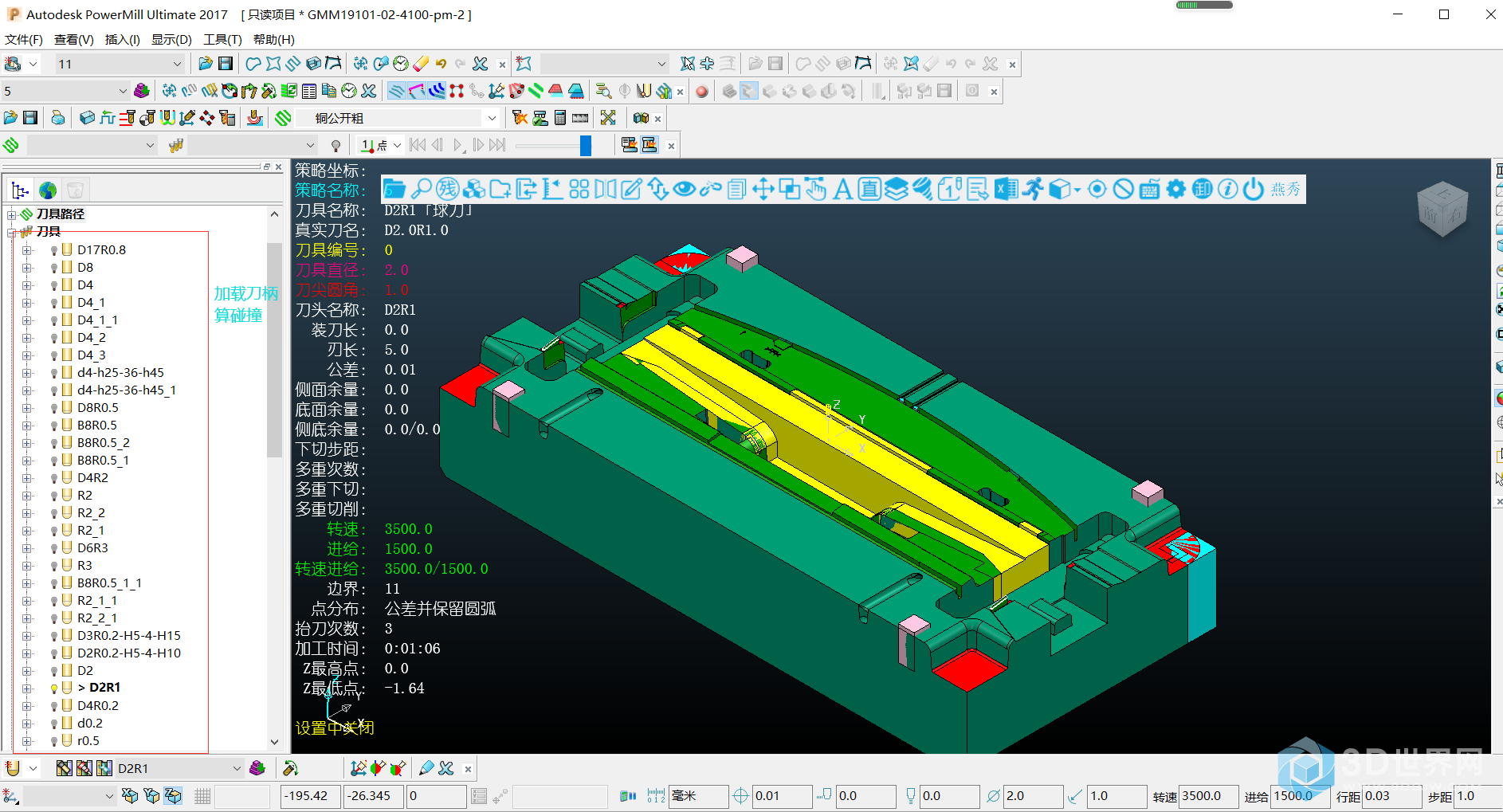The height and width of the screenshot is (812, 1503).
Task: Open the 工具(T) menu
Action: click(x=222, y=39)
